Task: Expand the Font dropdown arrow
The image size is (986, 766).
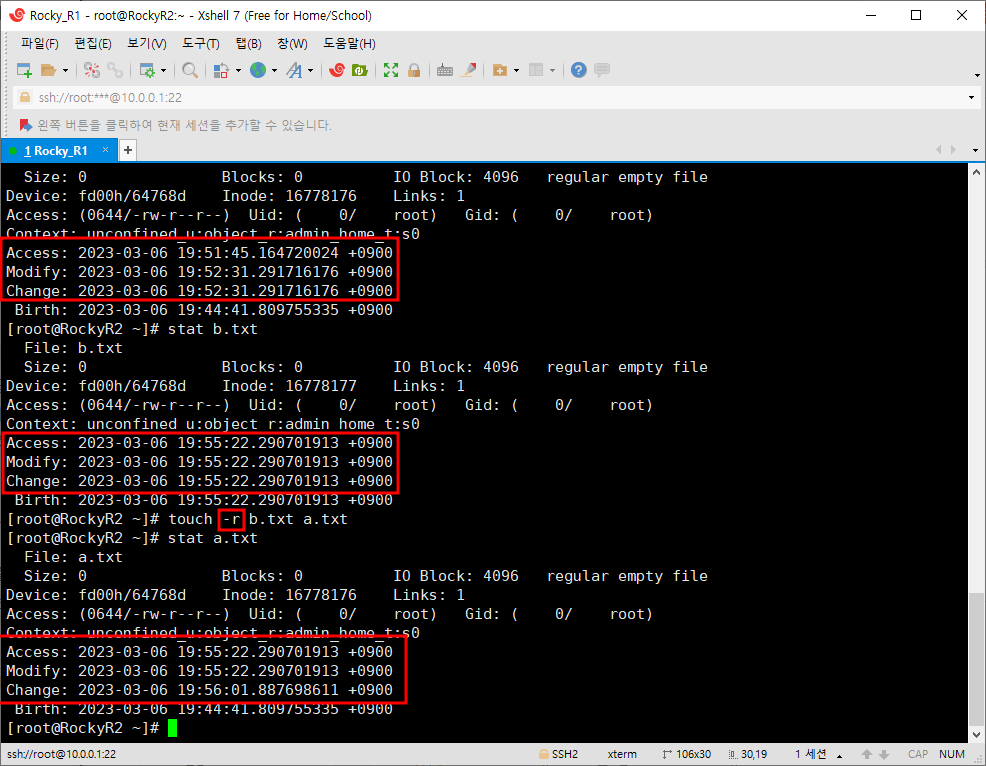Action: 311,70
